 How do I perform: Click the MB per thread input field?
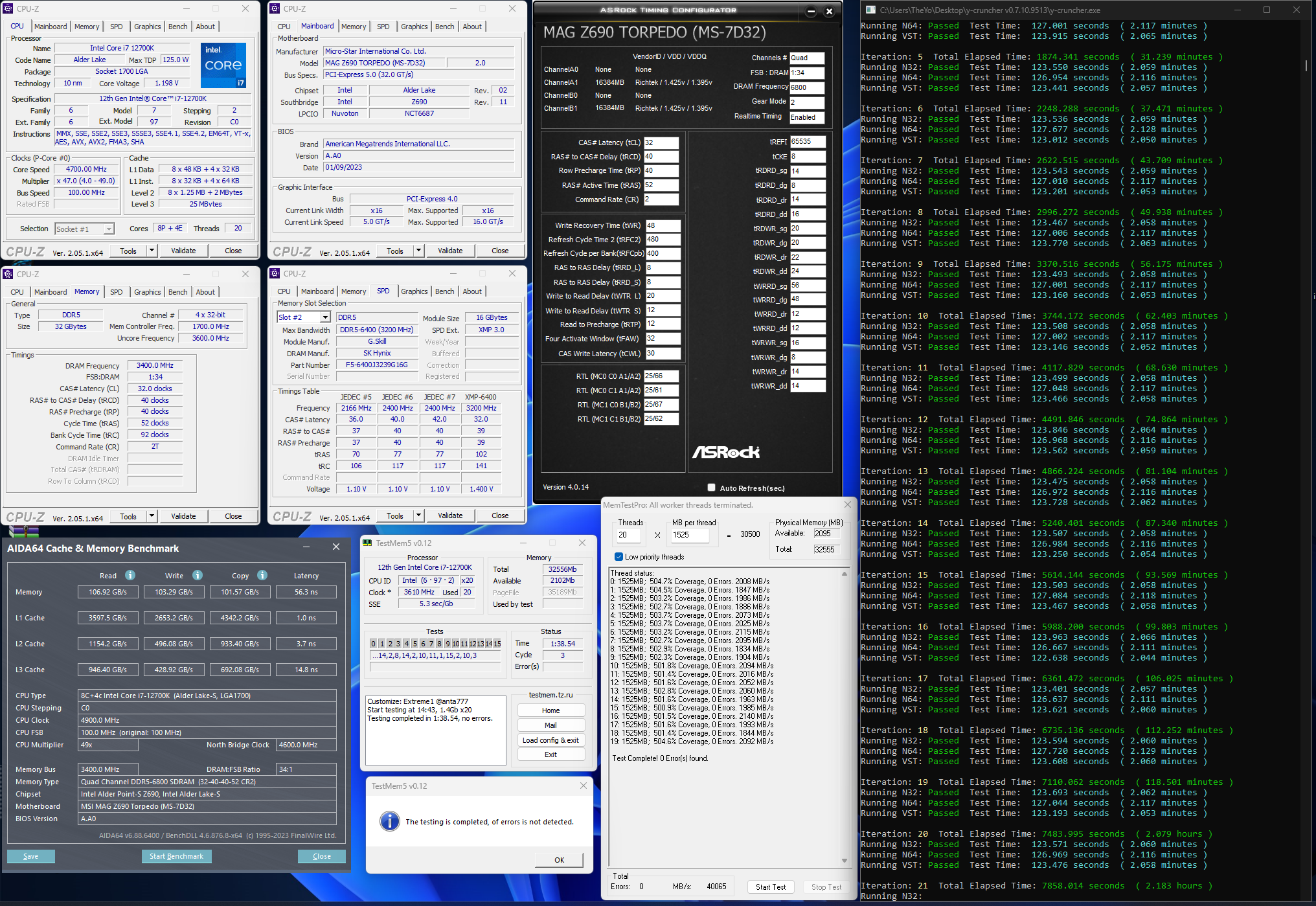(x=689, y=535)
